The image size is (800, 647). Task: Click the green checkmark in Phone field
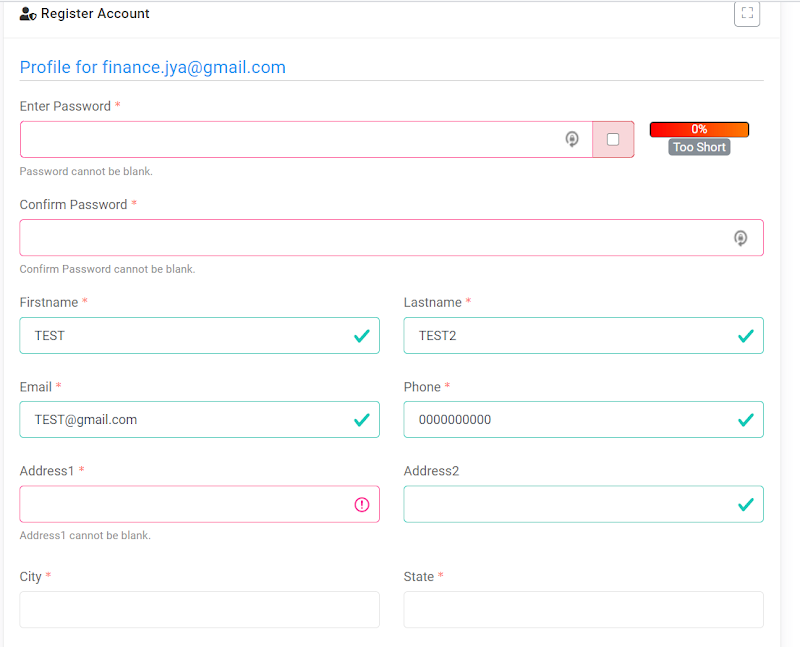[746, 420]
